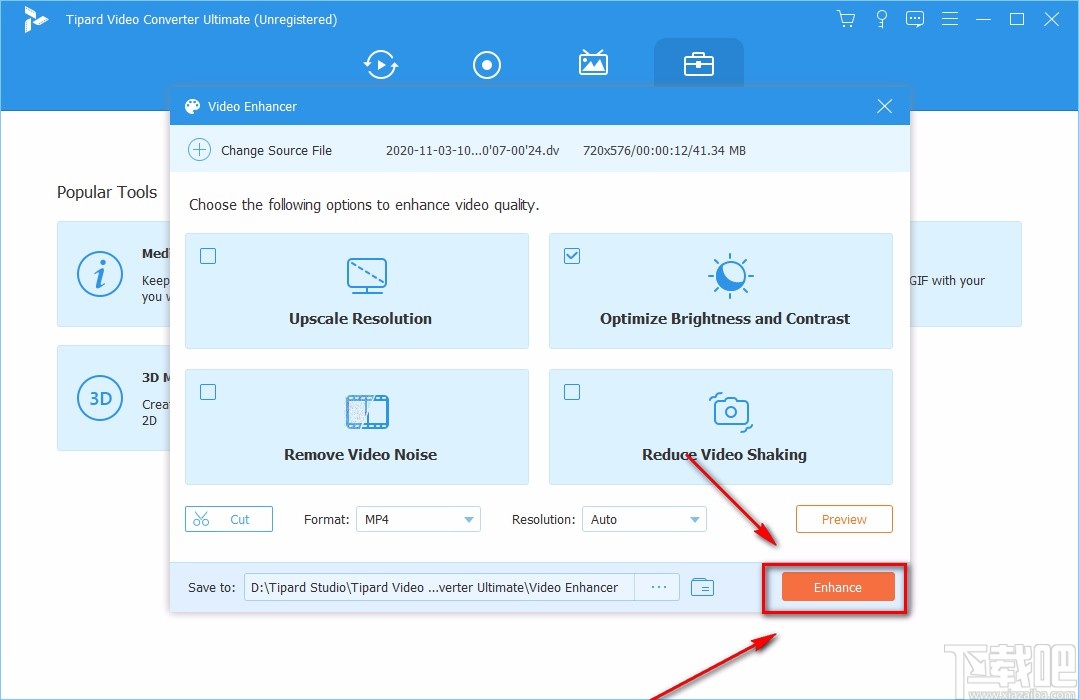
Task: Uncheck Optimize Brightness and Contrast checkbox
Action: [x=572, y=256]
